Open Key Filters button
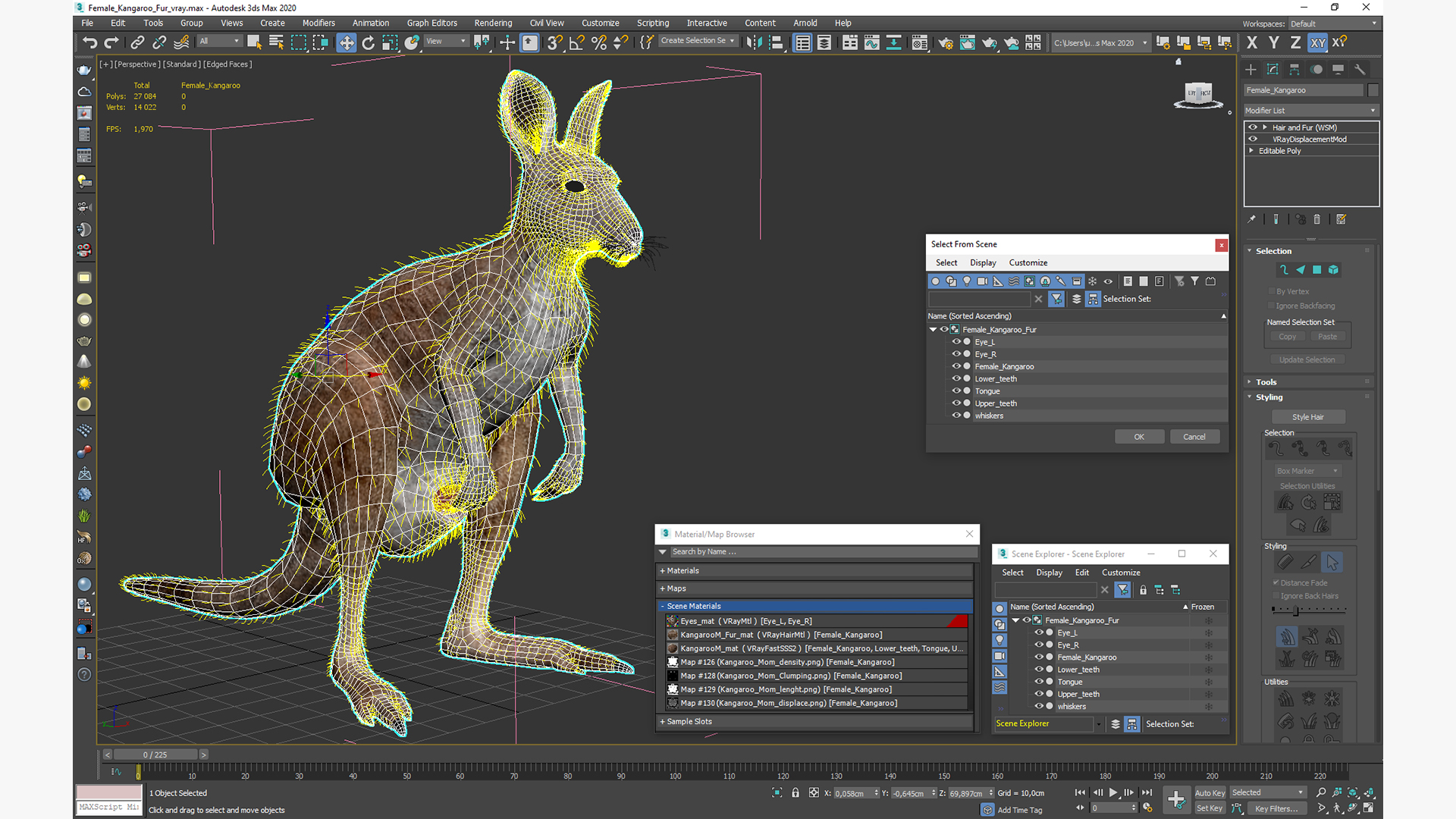Screen dimensions: 1456x819 point(1277,808)
